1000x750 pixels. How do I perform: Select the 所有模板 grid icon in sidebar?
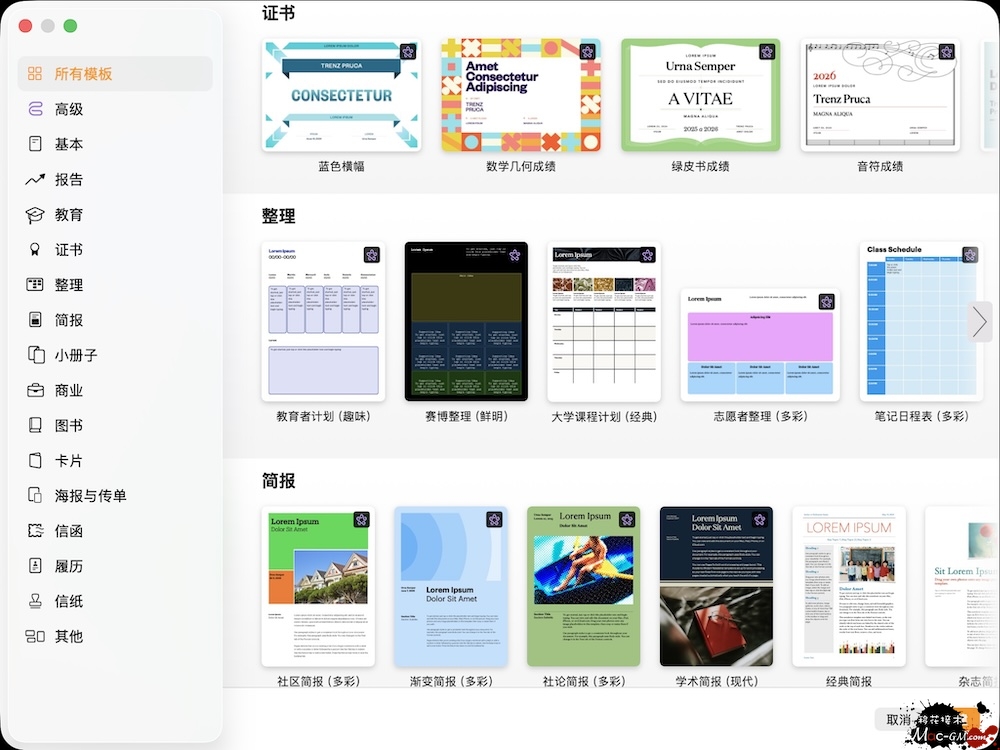click(x=35, y=74)
